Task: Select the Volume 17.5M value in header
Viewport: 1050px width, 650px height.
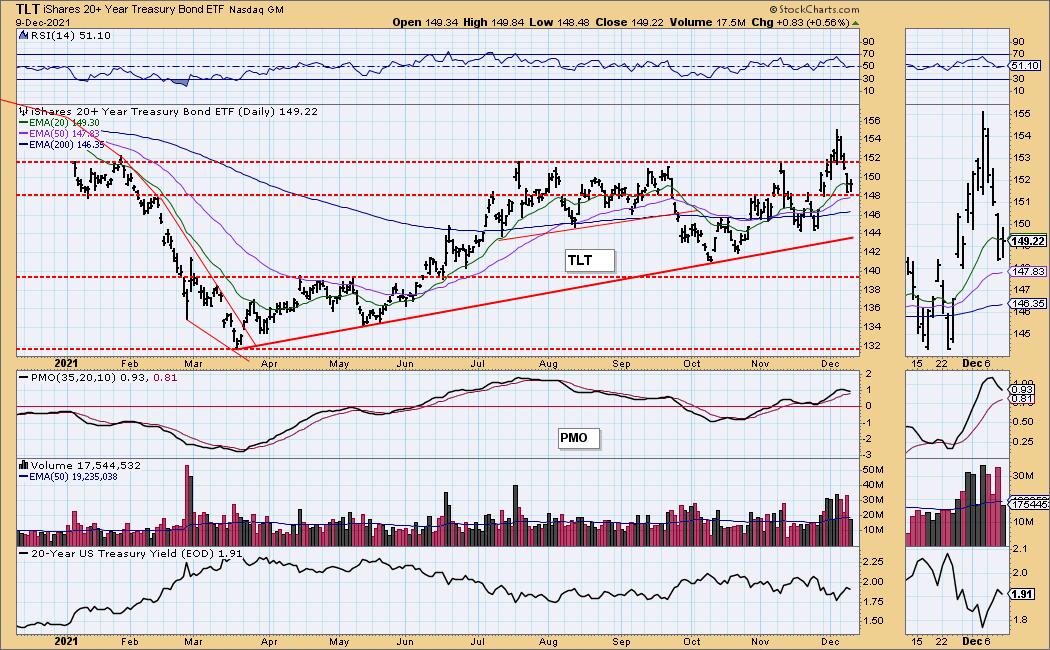Action: [706, 22]
